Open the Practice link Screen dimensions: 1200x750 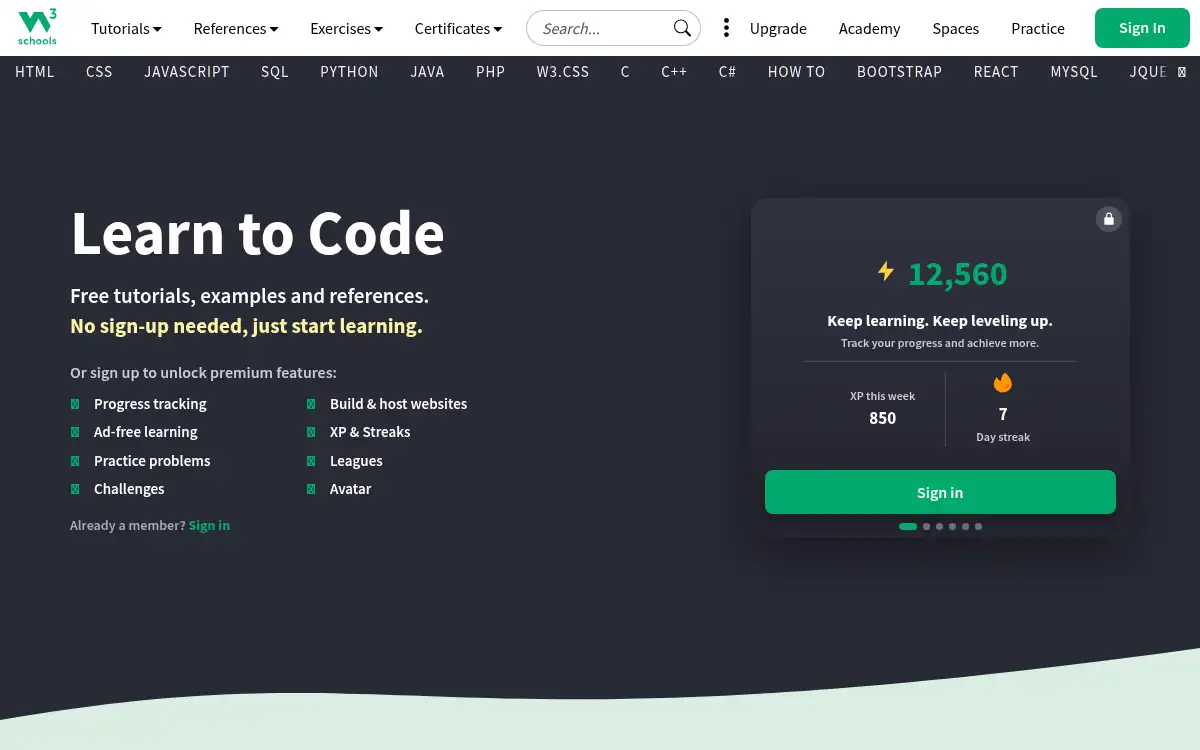point(1038,28)
